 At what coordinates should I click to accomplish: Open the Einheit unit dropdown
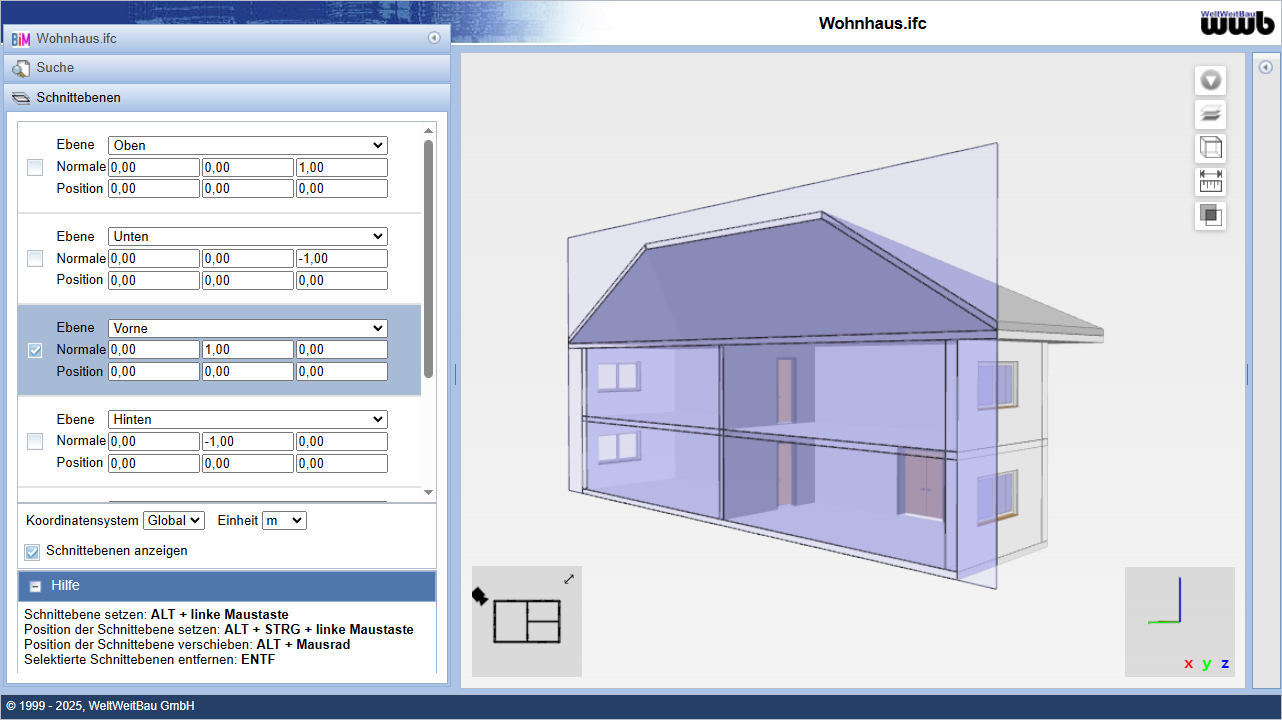[x=284, y=521]
